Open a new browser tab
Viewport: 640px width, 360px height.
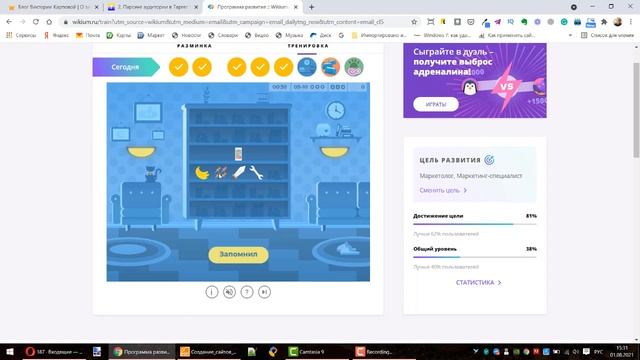(x=311, y=7)
